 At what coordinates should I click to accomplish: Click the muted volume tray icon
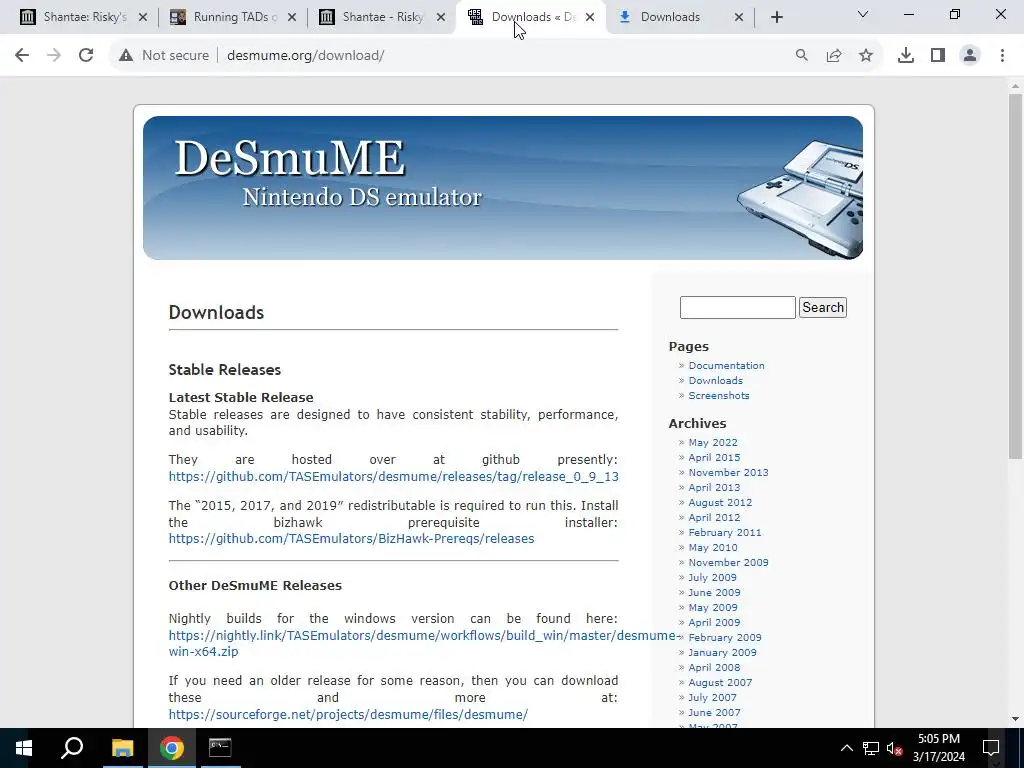click(895, 748)
